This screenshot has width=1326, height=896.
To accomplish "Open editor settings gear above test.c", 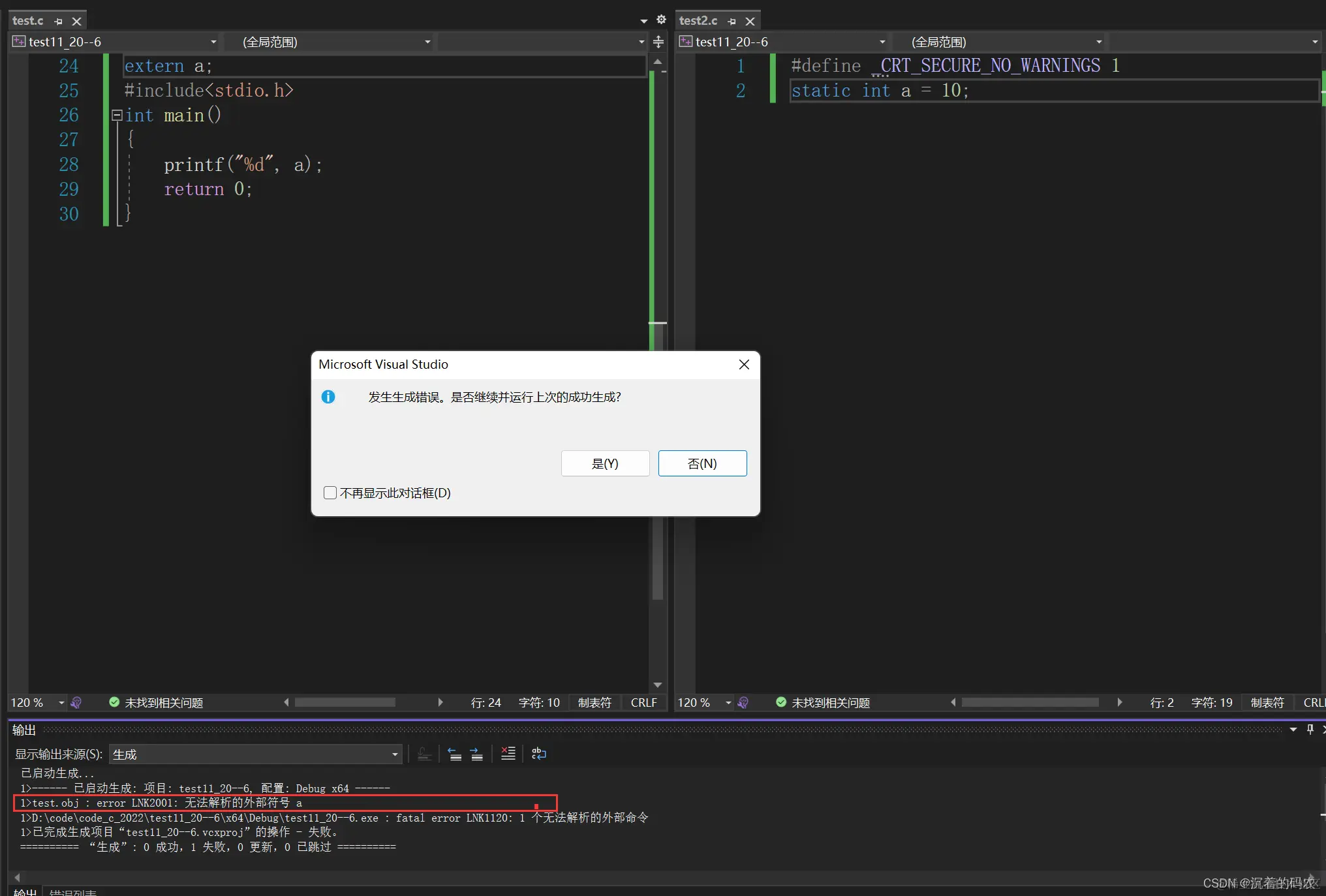I will point(661,20).
